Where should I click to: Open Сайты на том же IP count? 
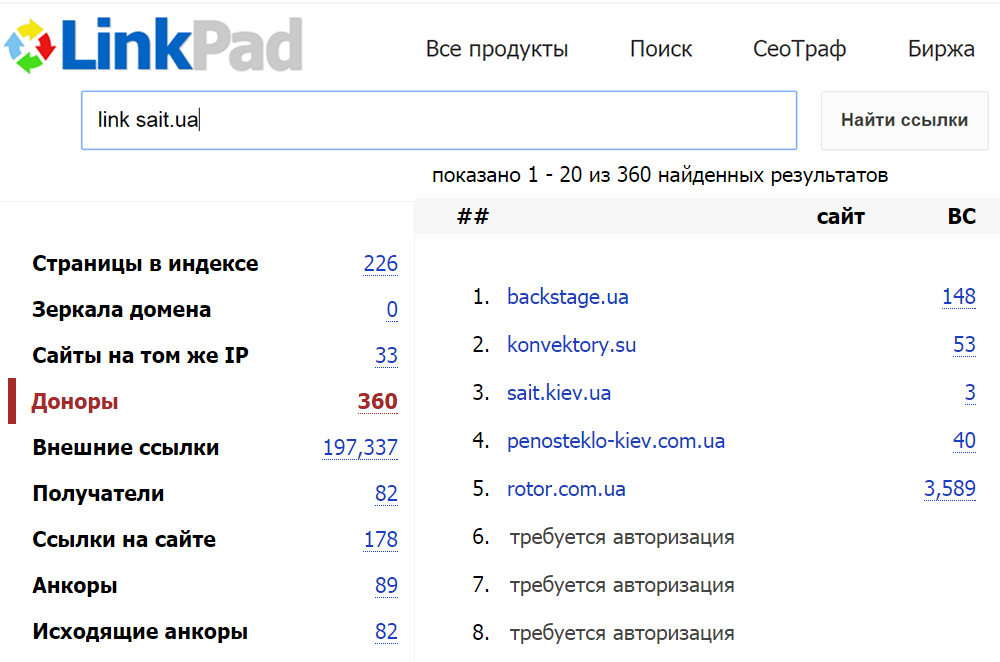click(x=386, y=356)
